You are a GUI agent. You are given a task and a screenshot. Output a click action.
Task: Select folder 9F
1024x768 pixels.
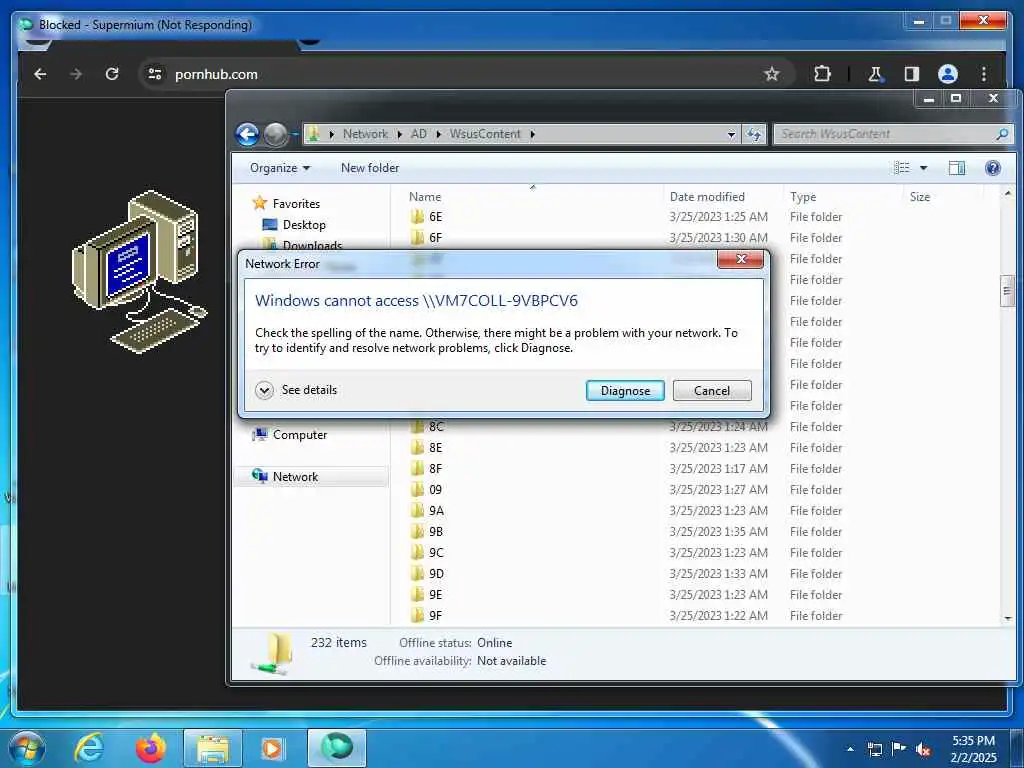[x=426, y=616]
